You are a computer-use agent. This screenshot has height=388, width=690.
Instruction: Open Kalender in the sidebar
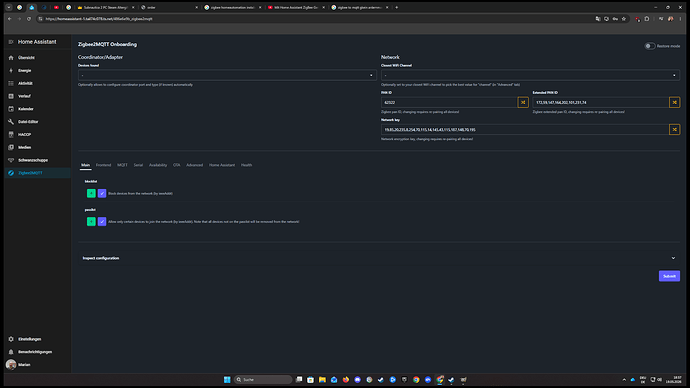[37, 109]
